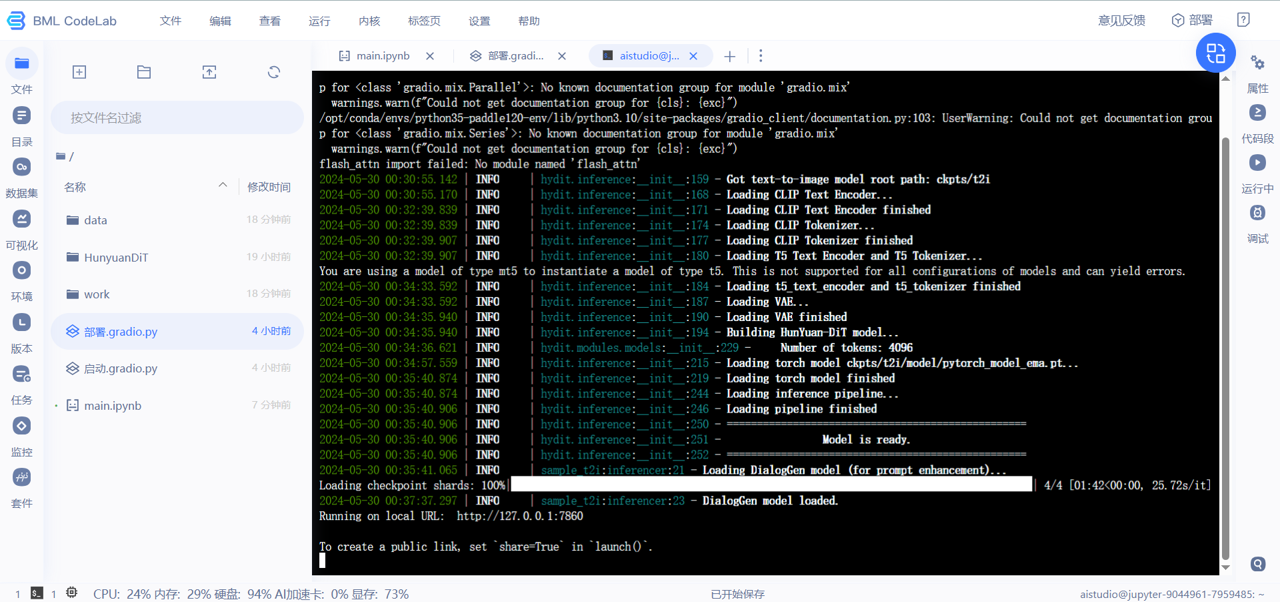Add a new tab with plus button
The height and width of the screenshot is (602, 1280).
tap(730, 56)
